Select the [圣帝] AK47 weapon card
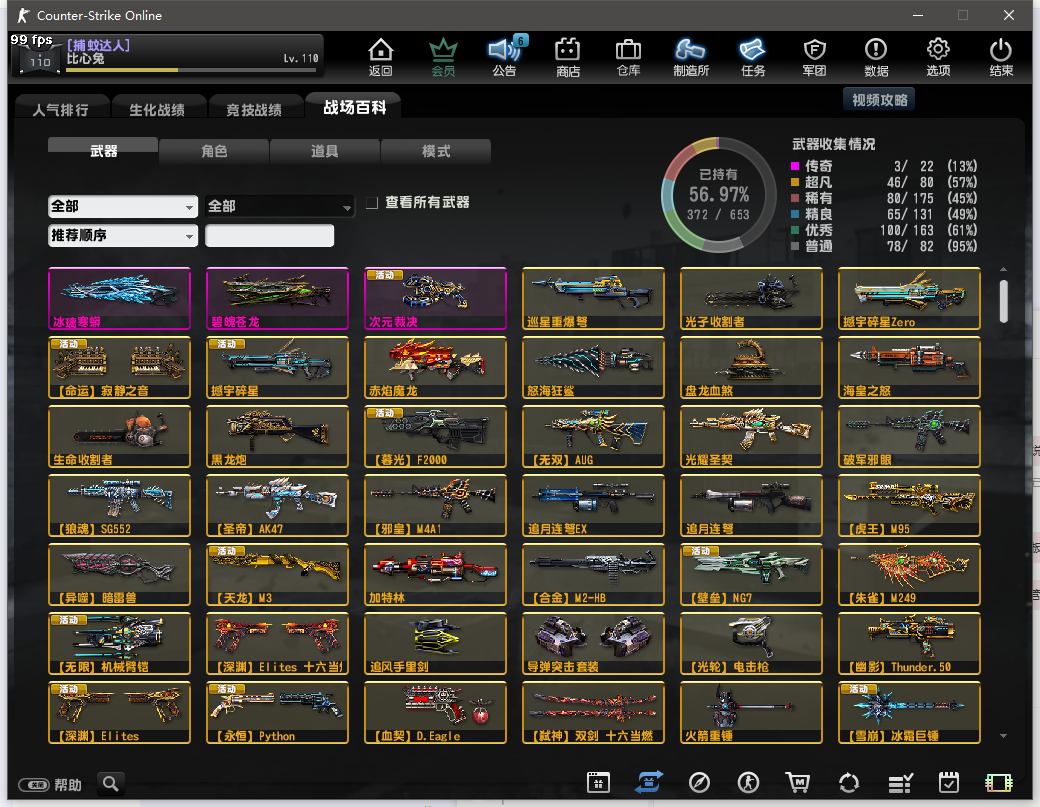This screenshot has height=807, width=1040. point(277,505)
